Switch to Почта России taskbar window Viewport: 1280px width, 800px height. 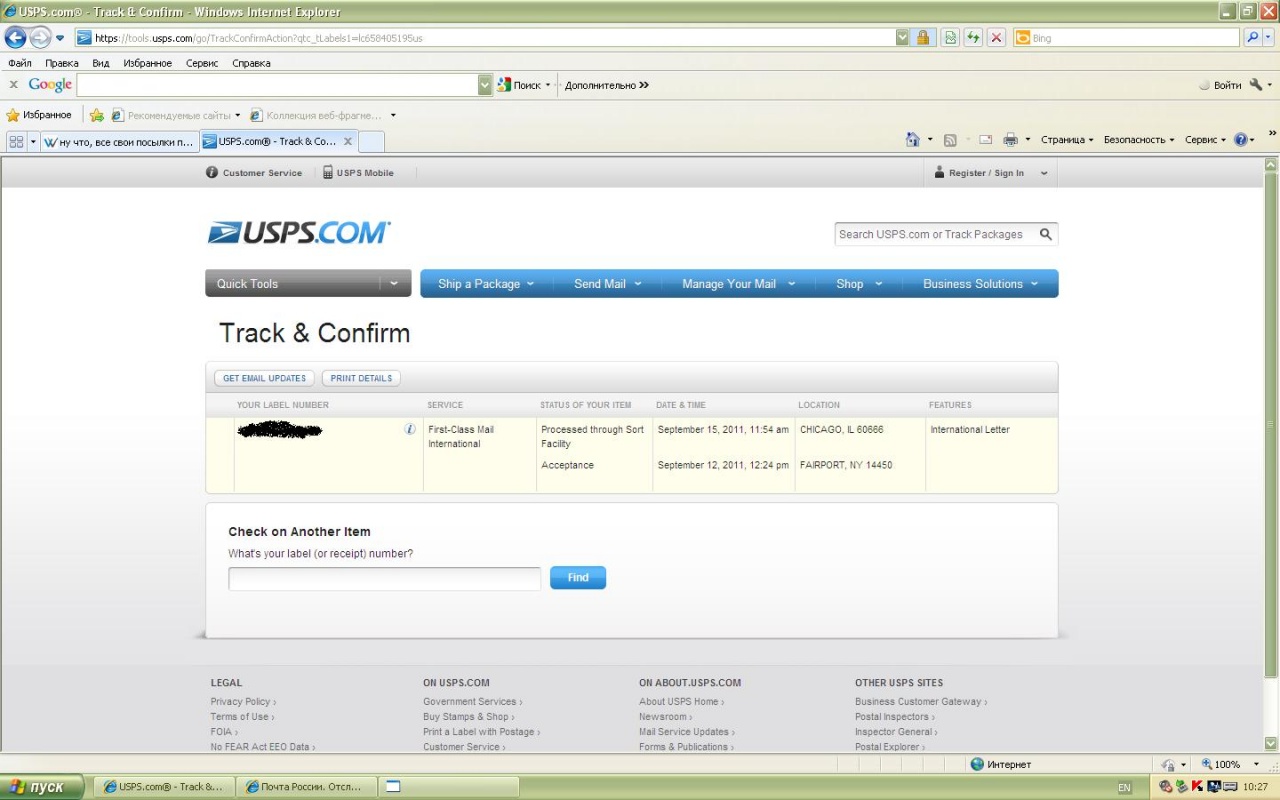pos(306,787)
